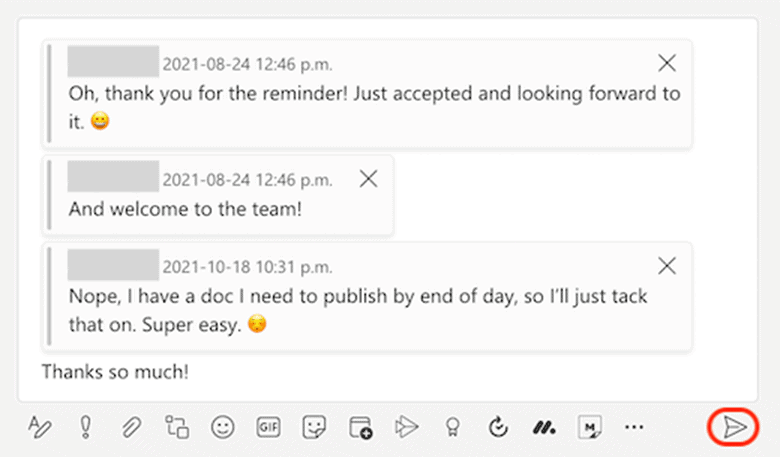This screenshot has height=457, width=780.
Task: Open the Approvals circular arrow icon
Action: tap(498, 427)
